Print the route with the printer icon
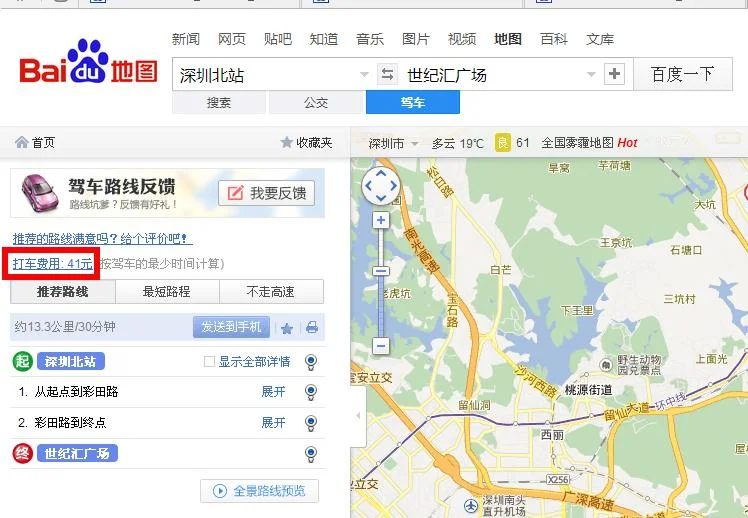The image size is (748, 518). pyautogui.click(x=312, y=327)
